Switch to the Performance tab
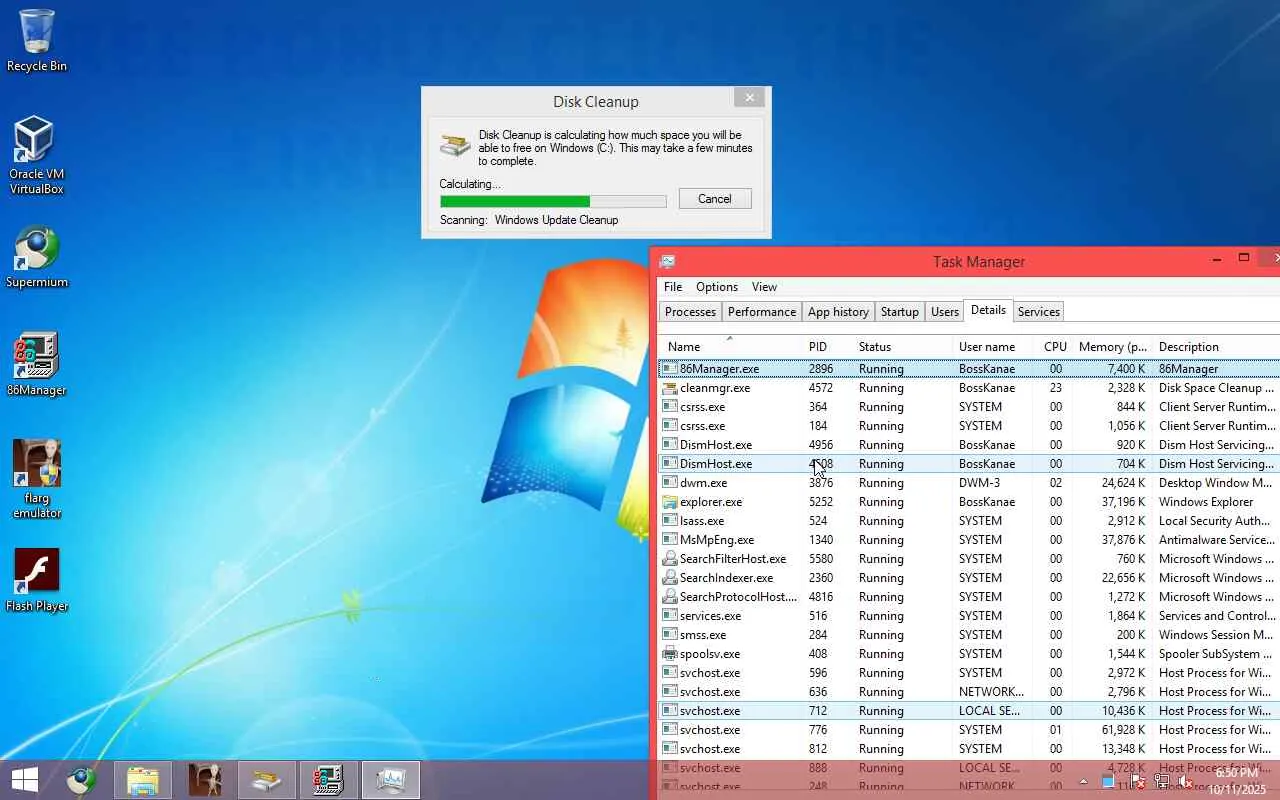The image size is (1280, 800). point(762,312)
